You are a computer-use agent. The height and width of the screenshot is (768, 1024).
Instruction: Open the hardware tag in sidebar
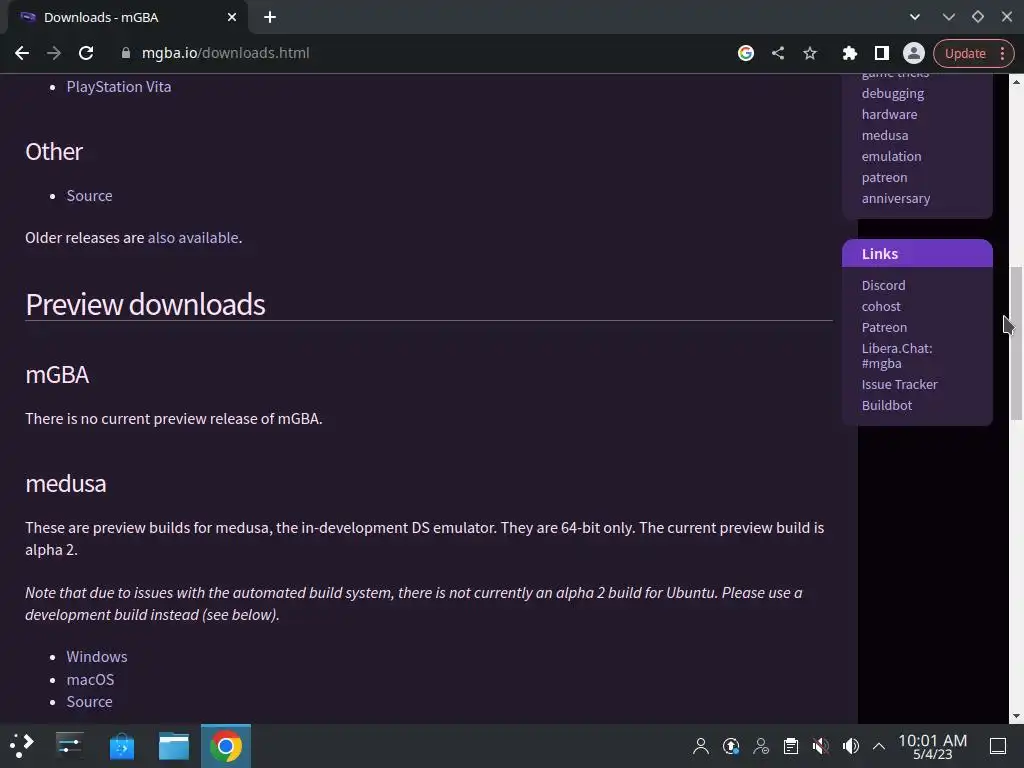(889, 114)
